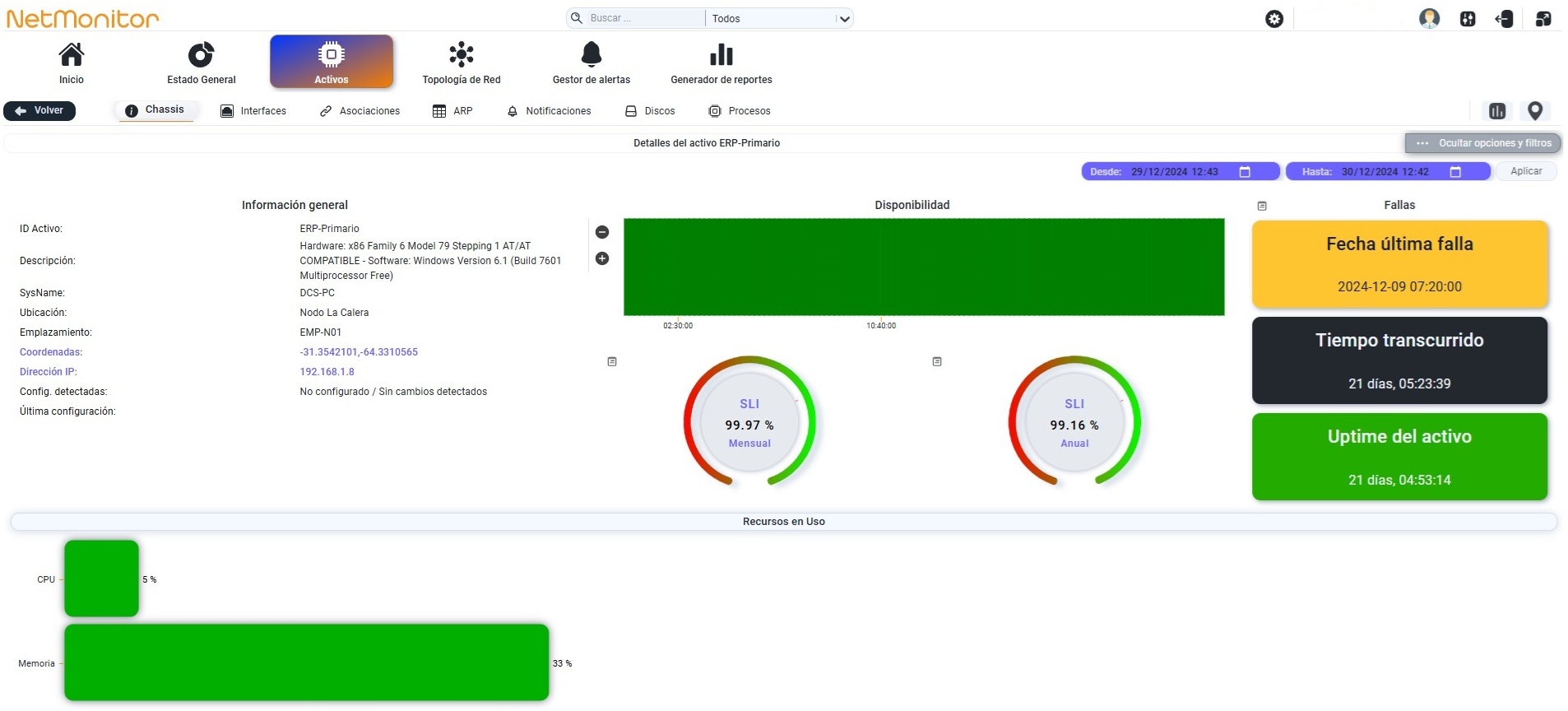This screenshot has width=1568, height=711.
Task: Click the Volver back button
Action: click(x=39, y=110)
